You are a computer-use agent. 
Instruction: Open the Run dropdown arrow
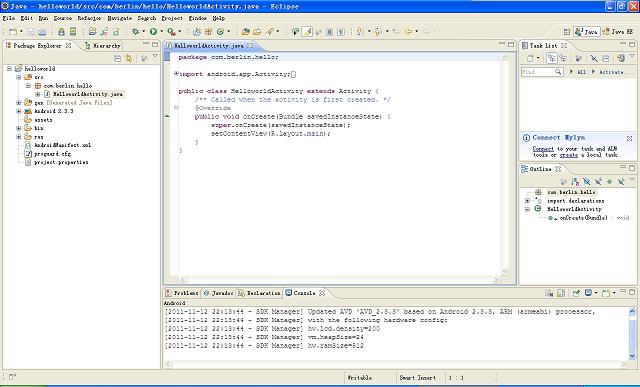tap(161, 31)
